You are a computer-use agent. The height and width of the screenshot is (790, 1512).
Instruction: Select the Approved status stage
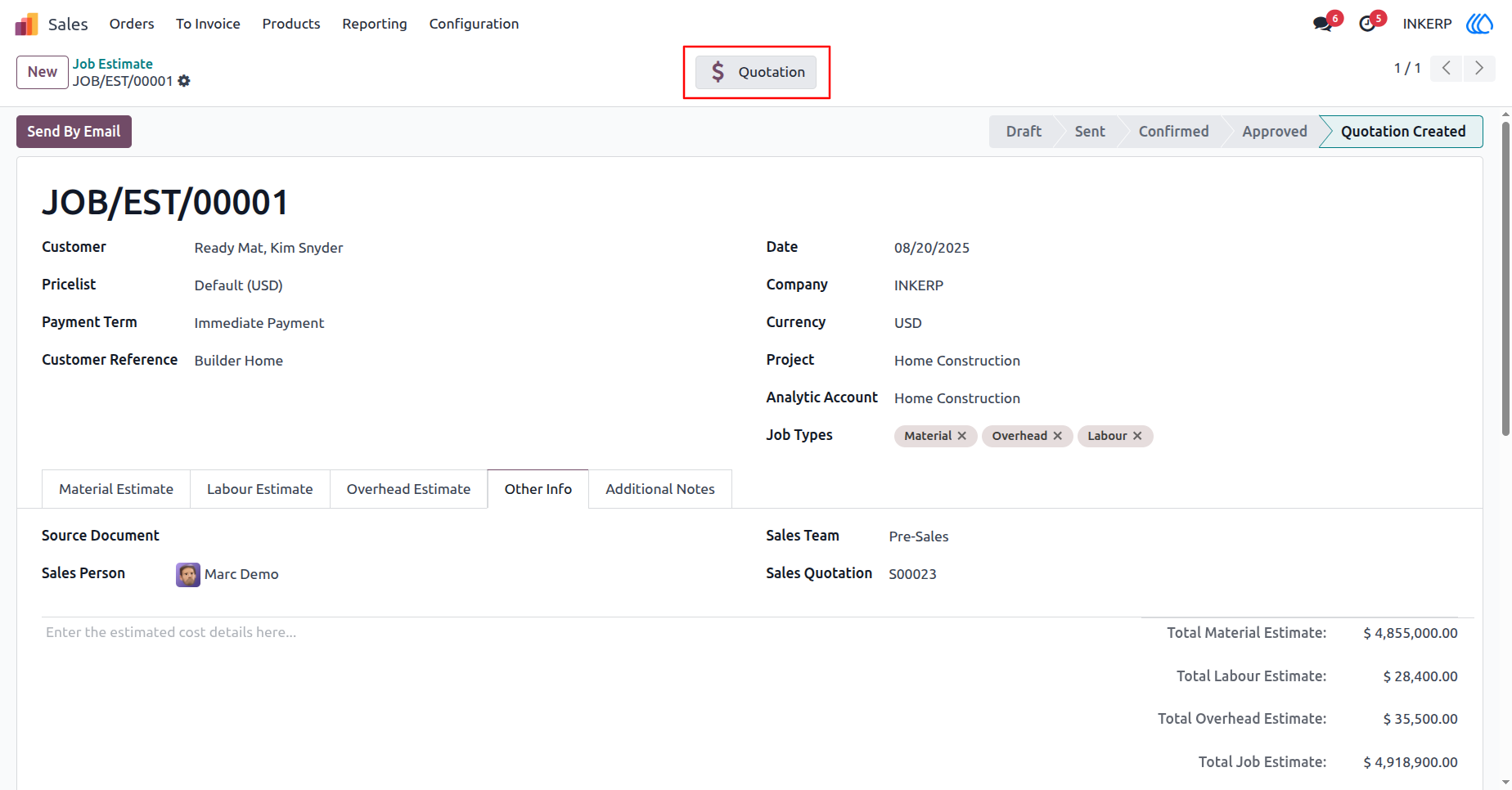1275,132
